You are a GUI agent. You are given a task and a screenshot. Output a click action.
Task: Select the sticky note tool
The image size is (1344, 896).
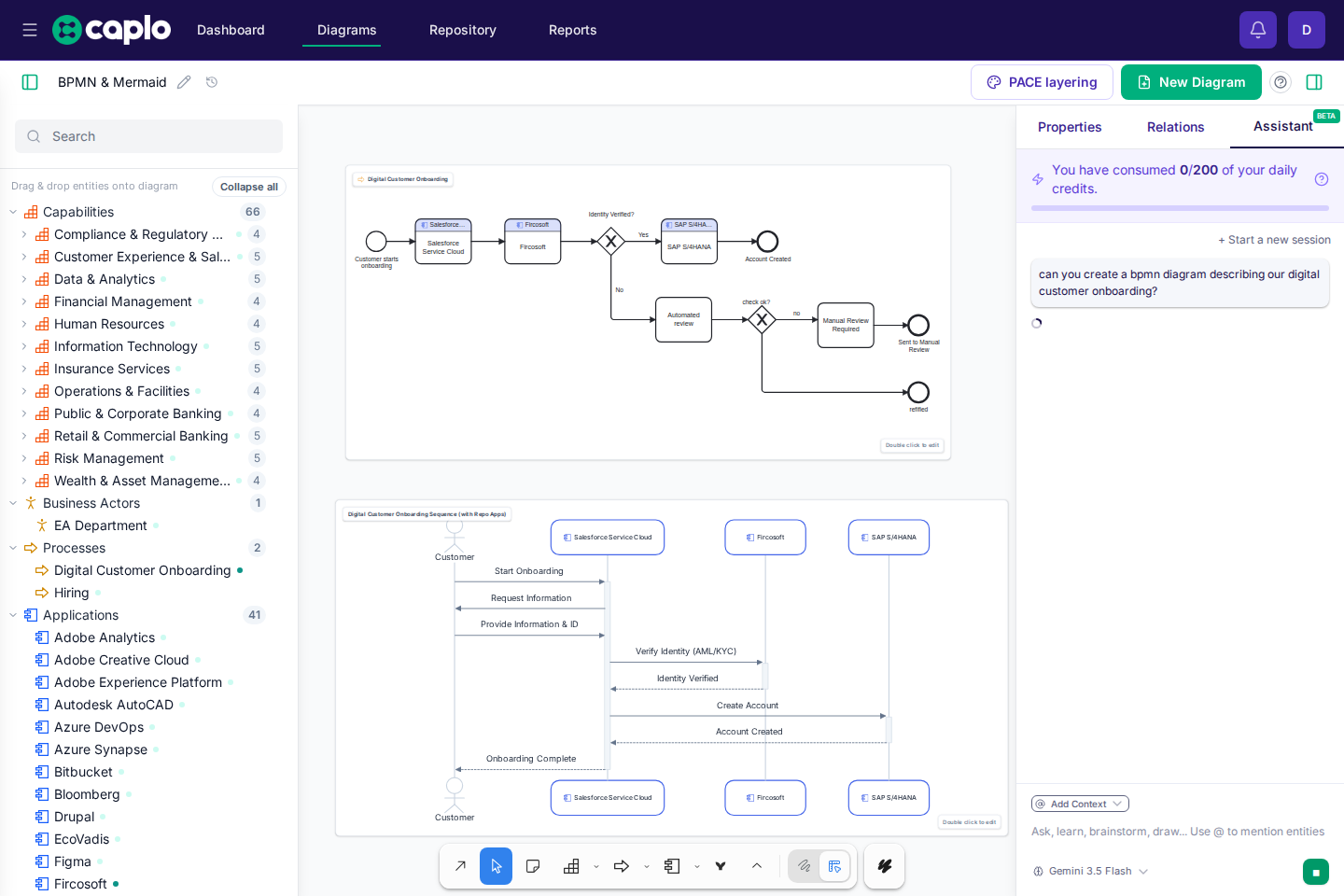(x=533, y=866)
